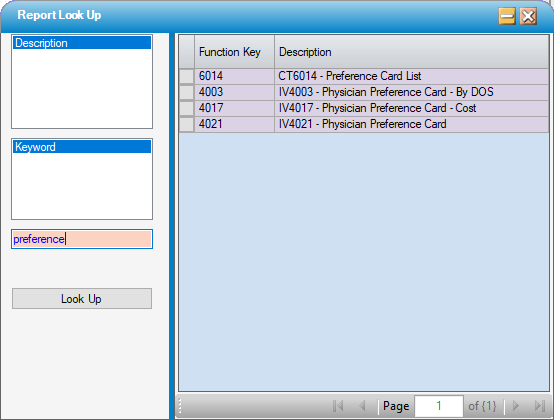Screen dimensions: 554x420
Task: Click the search text field containing preference
Action: tap(82, 239)
